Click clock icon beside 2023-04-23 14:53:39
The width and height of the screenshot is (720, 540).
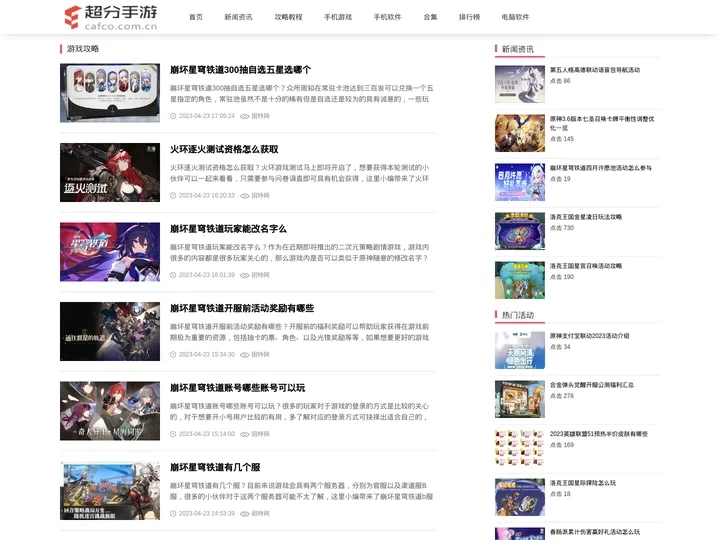[173, 513]
